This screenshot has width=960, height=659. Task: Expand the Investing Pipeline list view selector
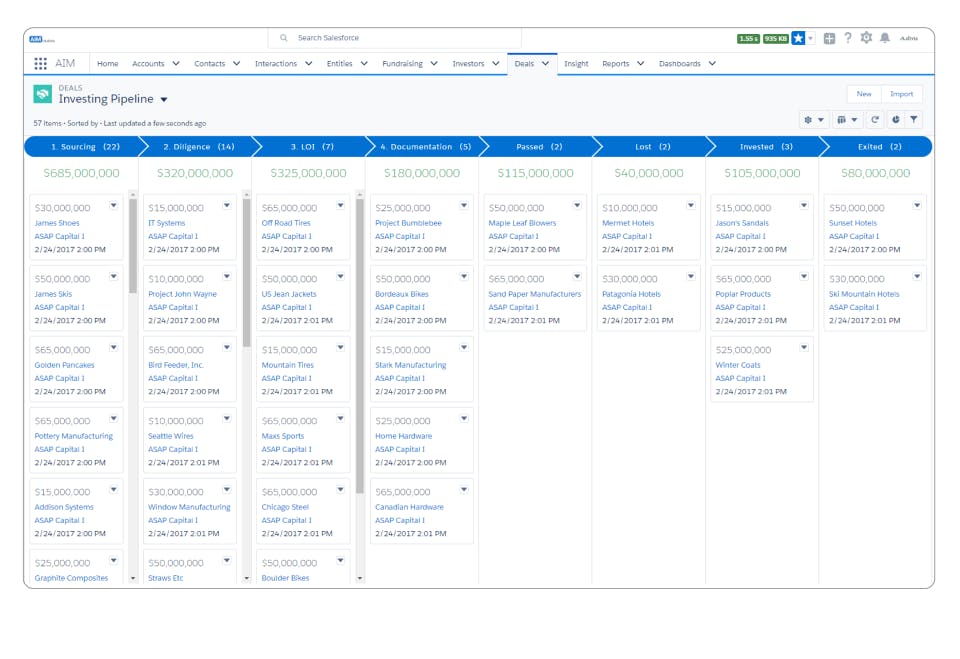[x=164, y=99]
